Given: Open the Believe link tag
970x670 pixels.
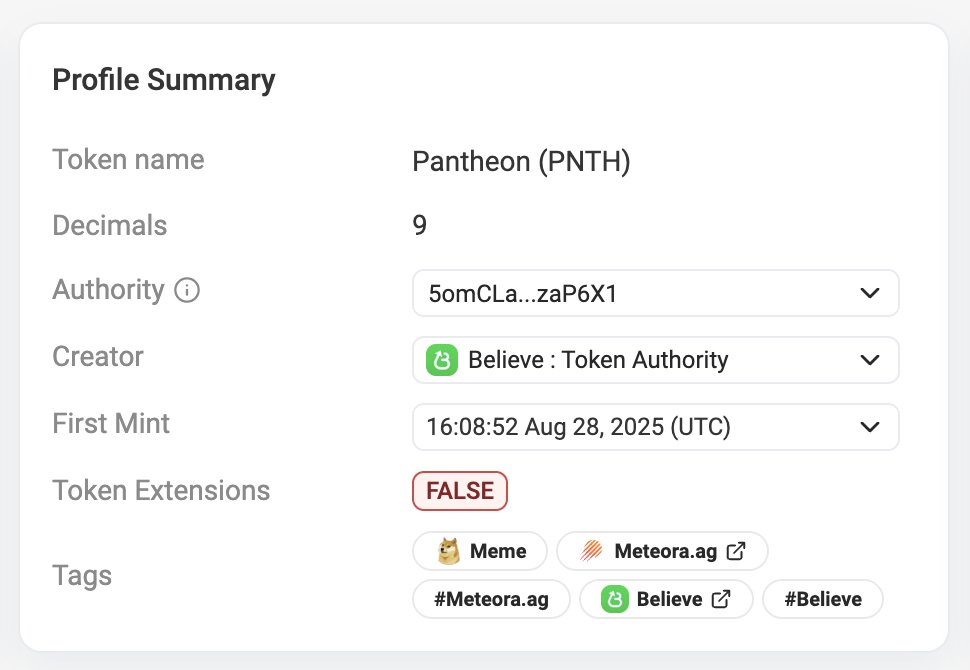Looking at the screenshot, I should click(x=668, y=600).
